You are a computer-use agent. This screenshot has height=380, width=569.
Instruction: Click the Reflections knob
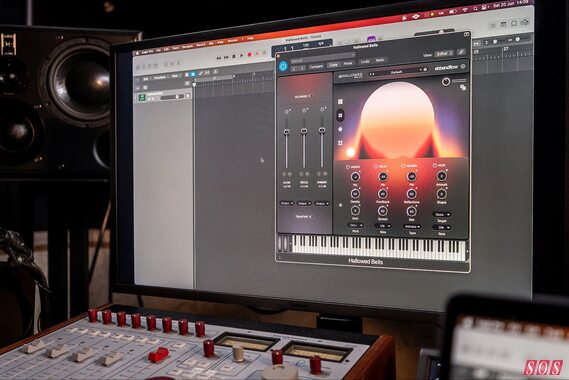click(x=411, y=193)
